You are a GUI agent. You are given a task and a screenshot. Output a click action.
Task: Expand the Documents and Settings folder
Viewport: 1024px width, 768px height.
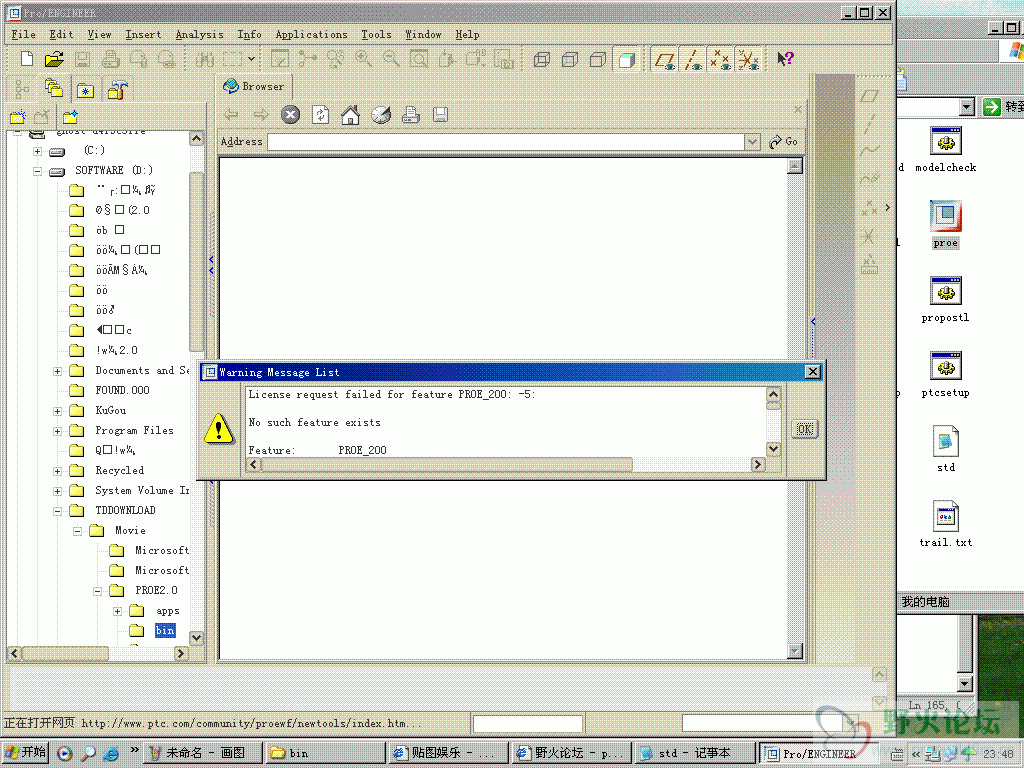(57, 372)
